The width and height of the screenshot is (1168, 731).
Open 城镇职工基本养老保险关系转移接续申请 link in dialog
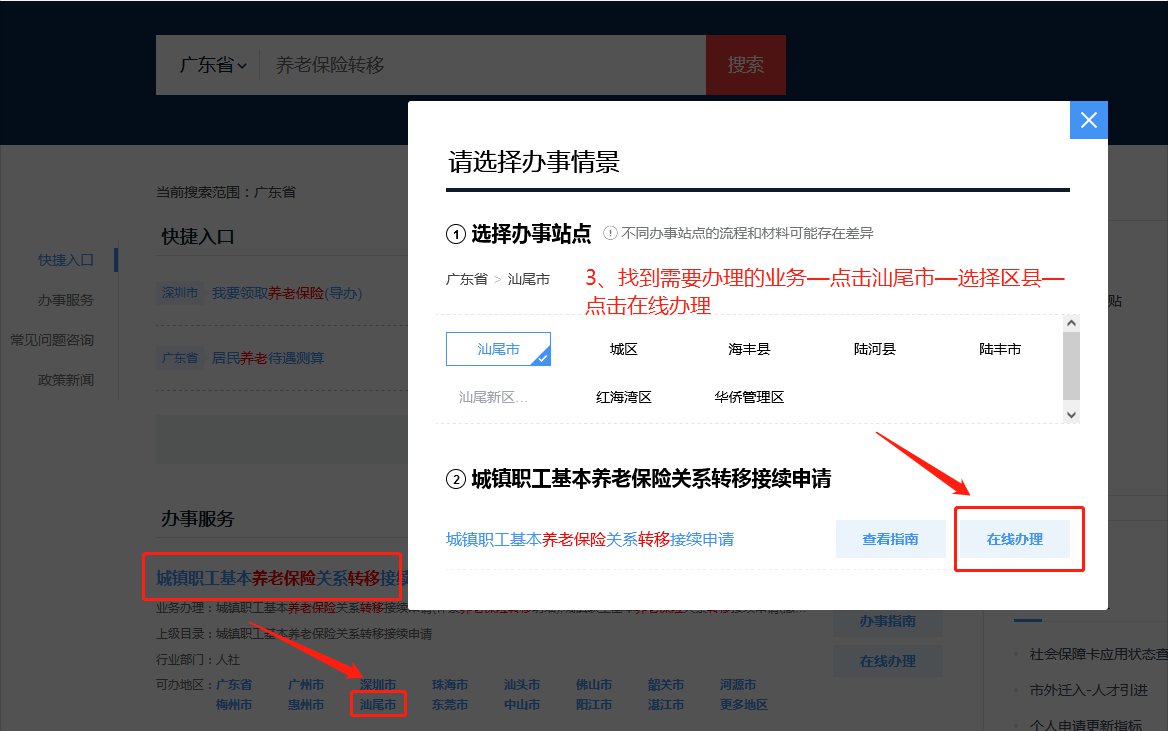(590, 539)
